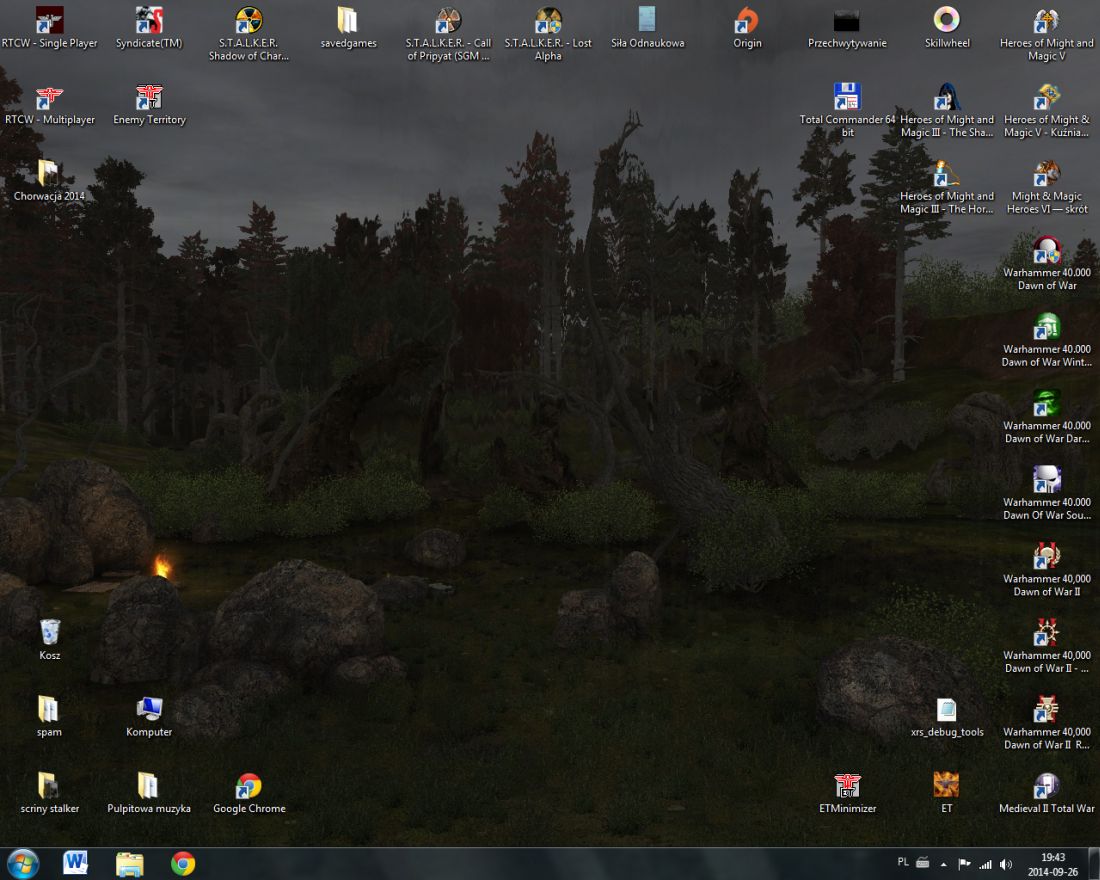Select the xrs_debug_tools file
The image size is (1100, 880).
pos(946,711)
